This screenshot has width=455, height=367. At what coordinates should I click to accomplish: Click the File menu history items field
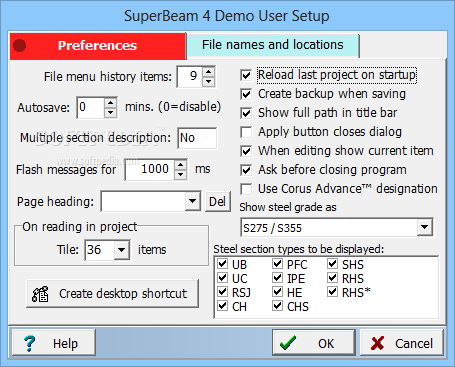(x=190, y=77)
